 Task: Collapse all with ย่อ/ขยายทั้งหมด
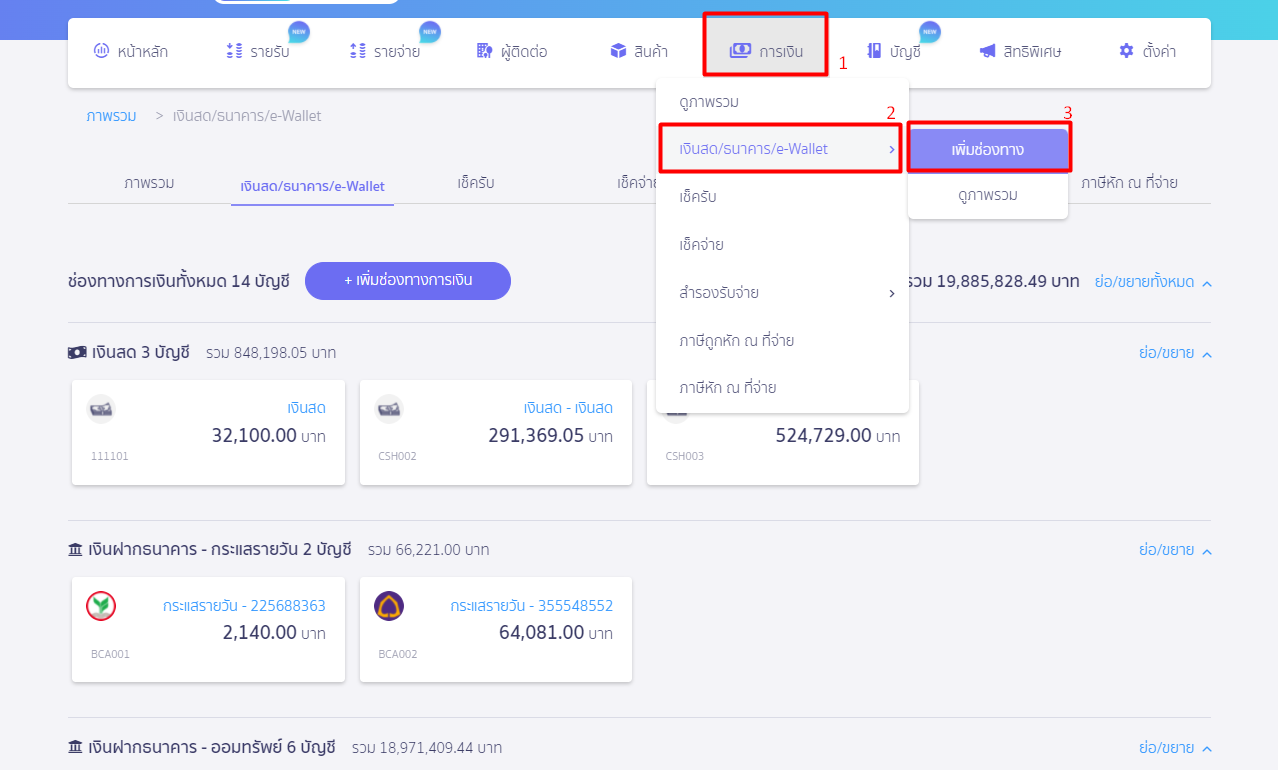1154,282
